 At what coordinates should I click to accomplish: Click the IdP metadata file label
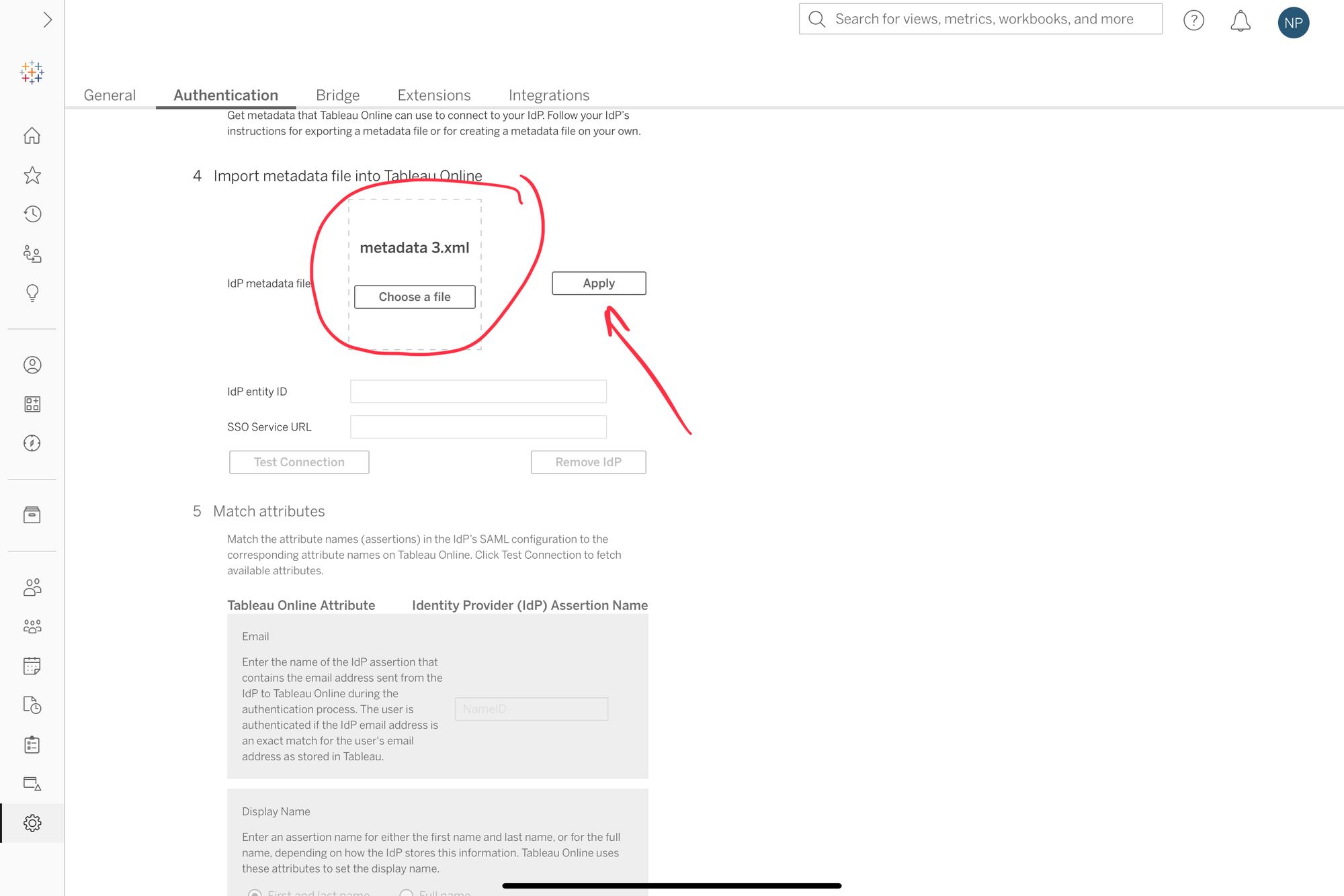click(x=269, y=283)
